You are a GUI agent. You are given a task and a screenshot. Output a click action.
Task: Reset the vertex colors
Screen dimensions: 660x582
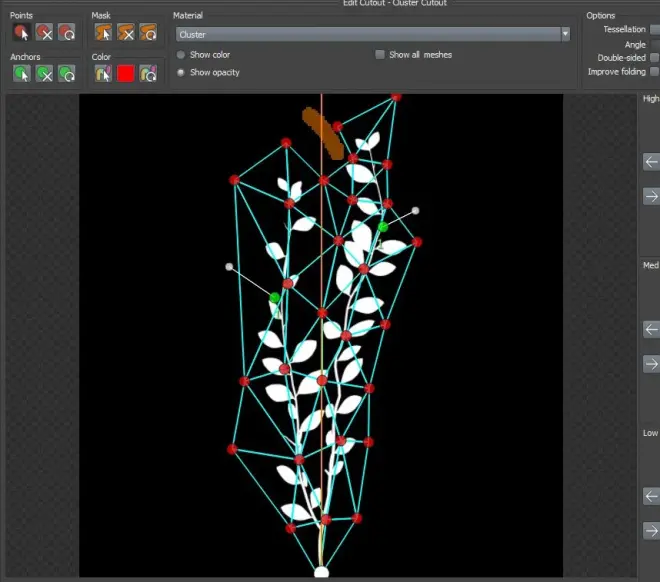click(148, 74)
